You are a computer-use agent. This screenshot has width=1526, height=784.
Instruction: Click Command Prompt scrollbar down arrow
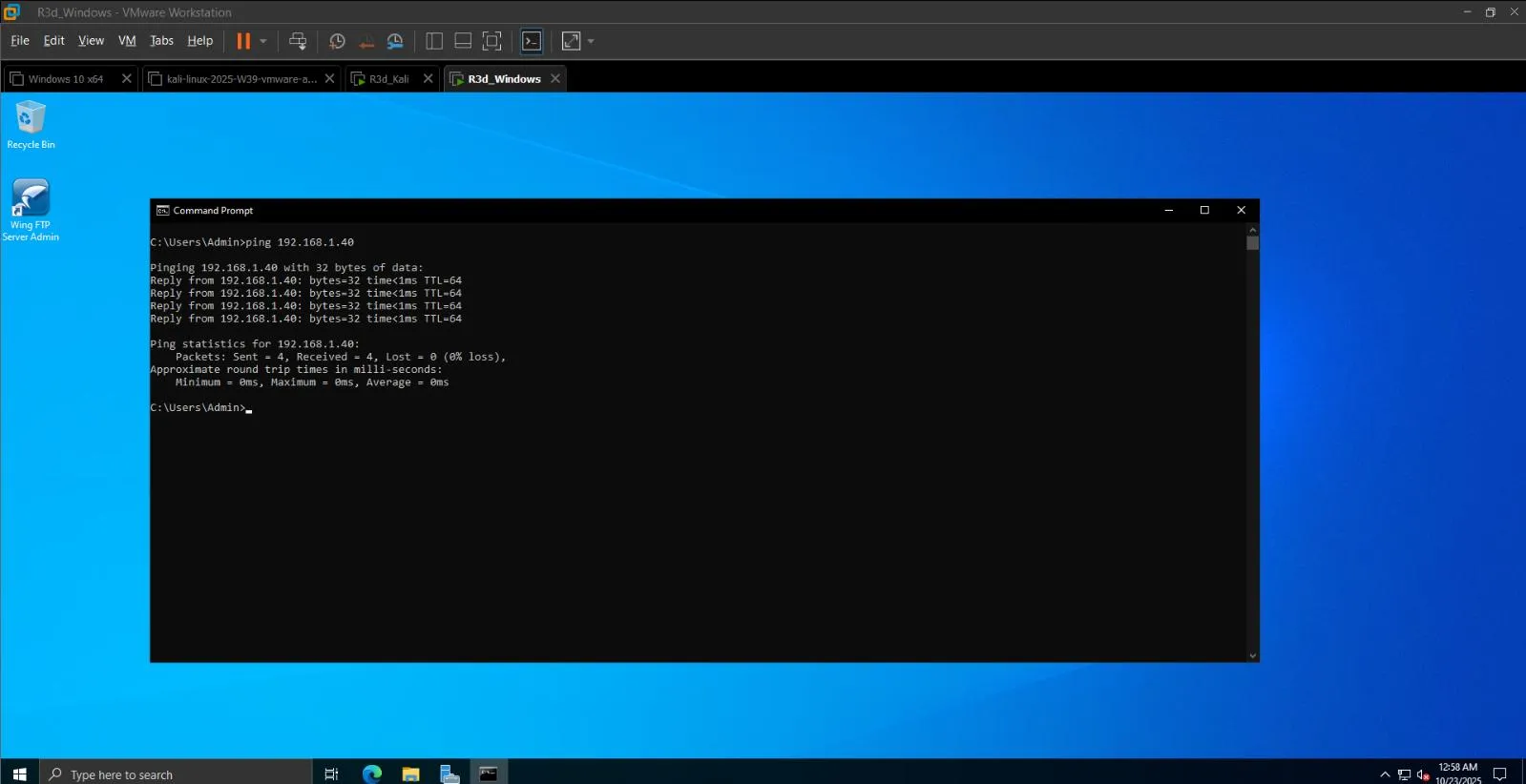click(1252, 656)
